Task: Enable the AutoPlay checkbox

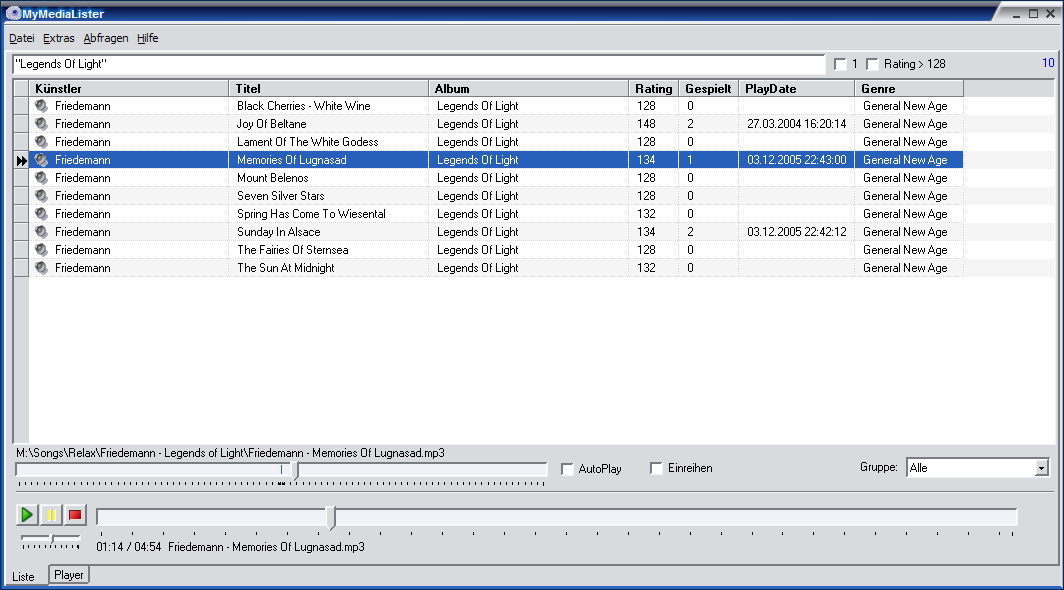Action: (567, 468)
